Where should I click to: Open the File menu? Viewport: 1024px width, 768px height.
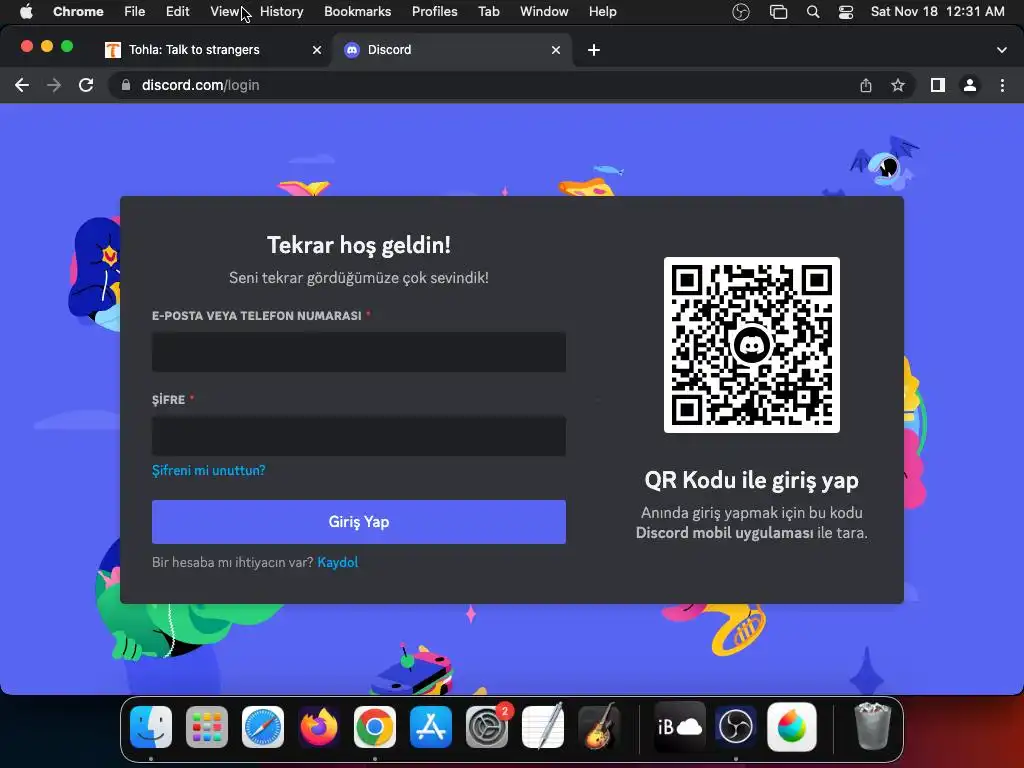click(135, 11)
